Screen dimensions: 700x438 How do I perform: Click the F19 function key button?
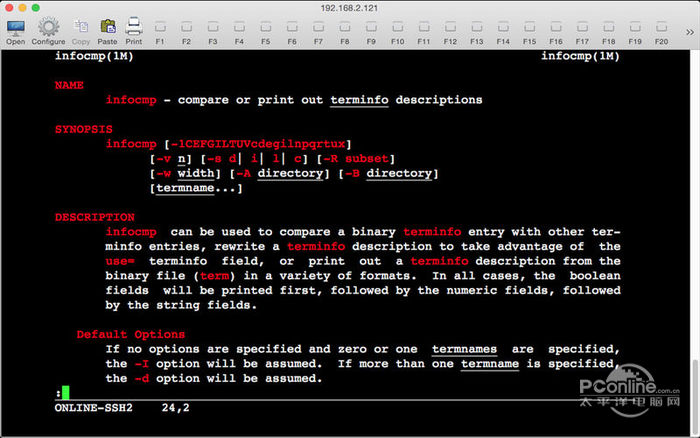635,33
